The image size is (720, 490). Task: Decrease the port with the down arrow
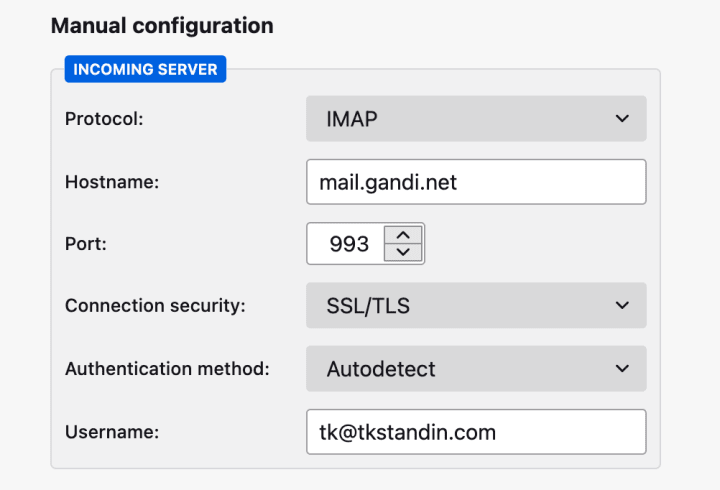coord(403,252)
